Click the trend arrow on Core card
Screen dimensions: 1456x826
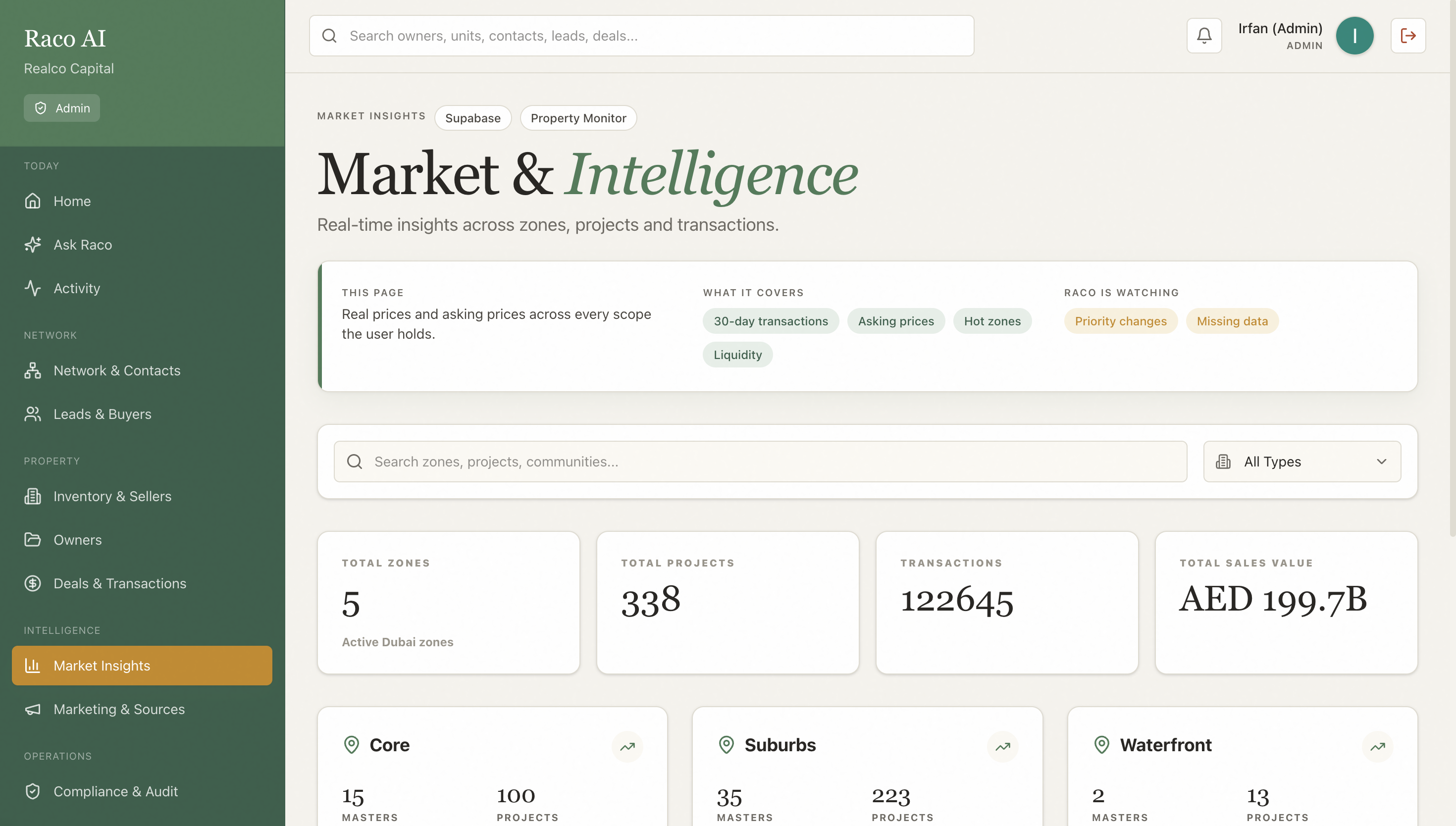(x=627, y=747)
